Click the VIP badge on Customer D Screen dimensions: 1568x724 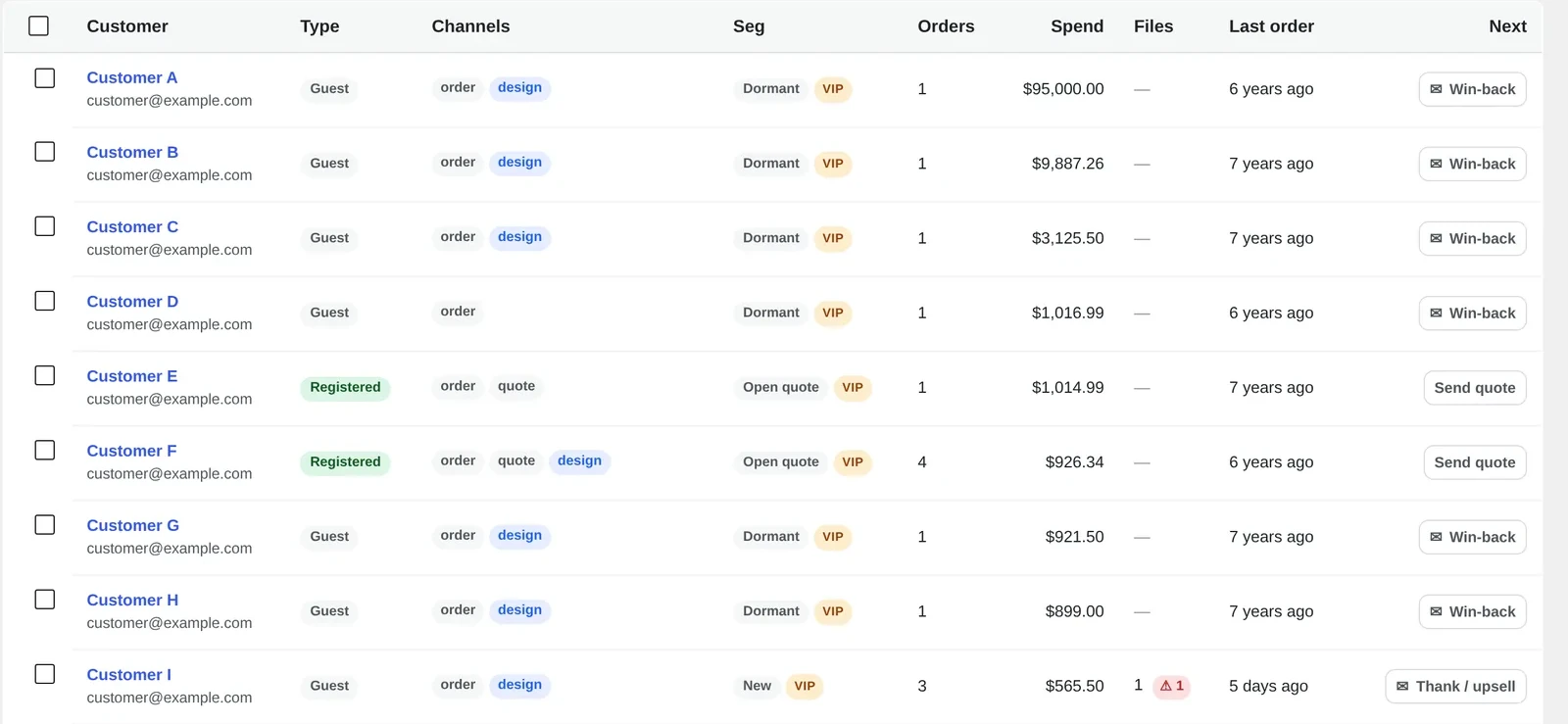[833, 313]
